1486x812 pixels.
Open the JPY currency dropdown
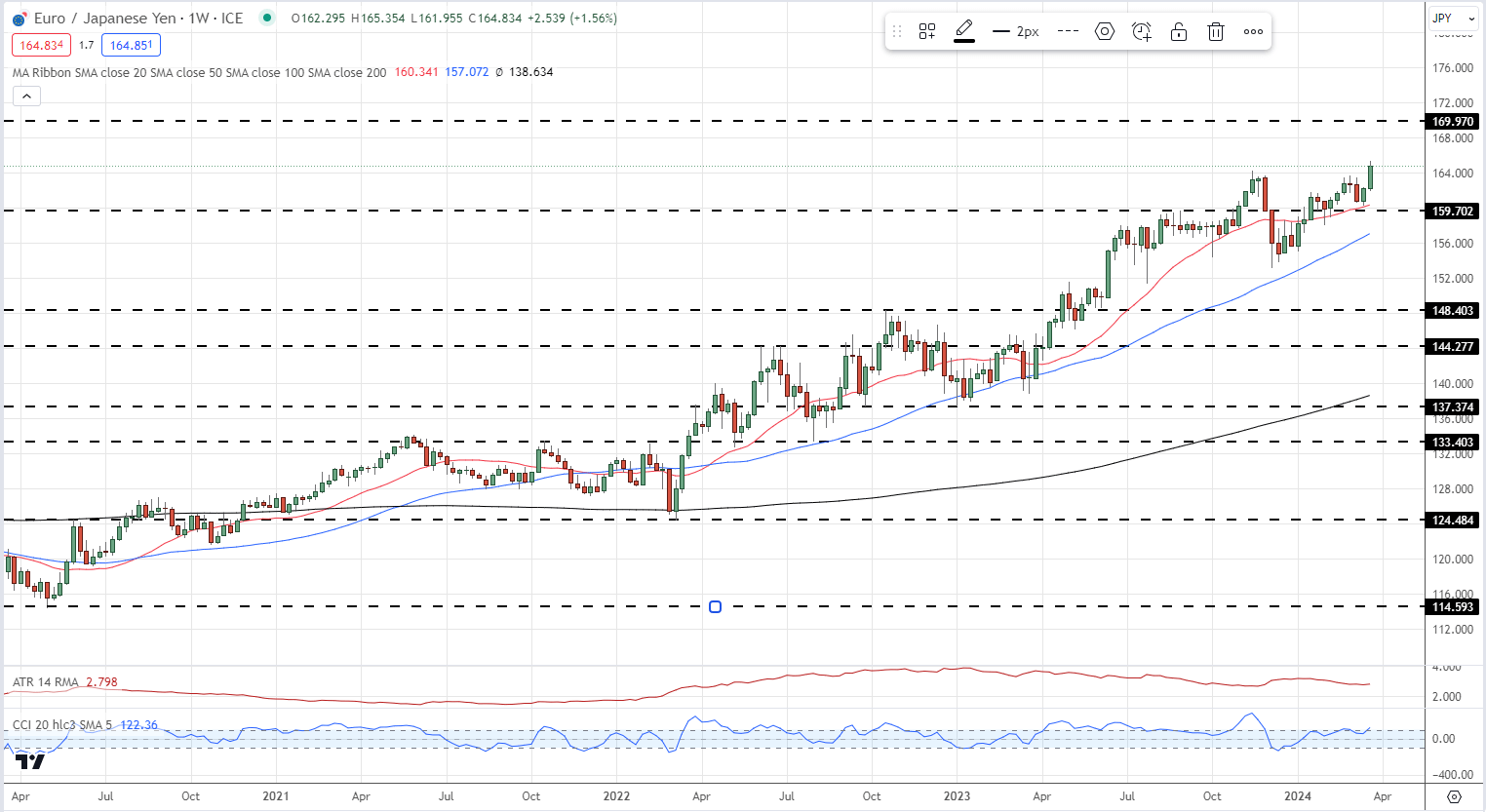pyautogui.click(x=1452, y=18)
